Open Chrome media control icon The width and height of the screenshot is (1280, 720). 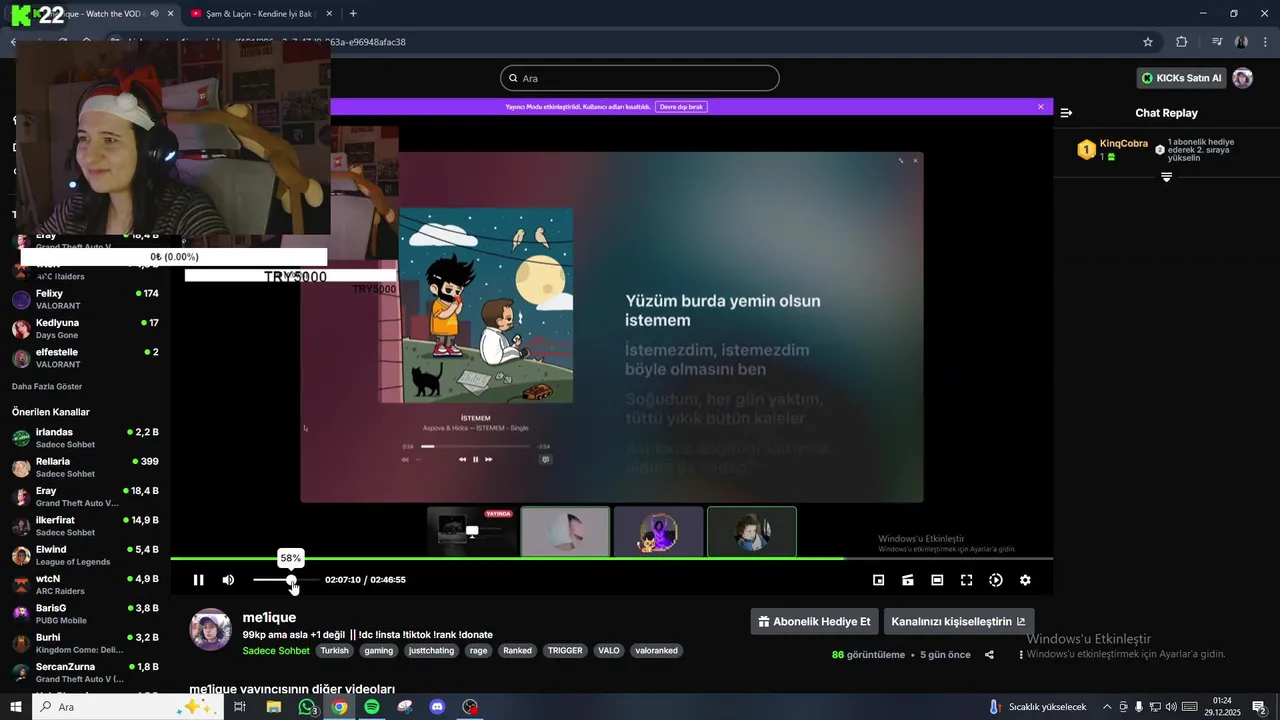coord(1217,42)
